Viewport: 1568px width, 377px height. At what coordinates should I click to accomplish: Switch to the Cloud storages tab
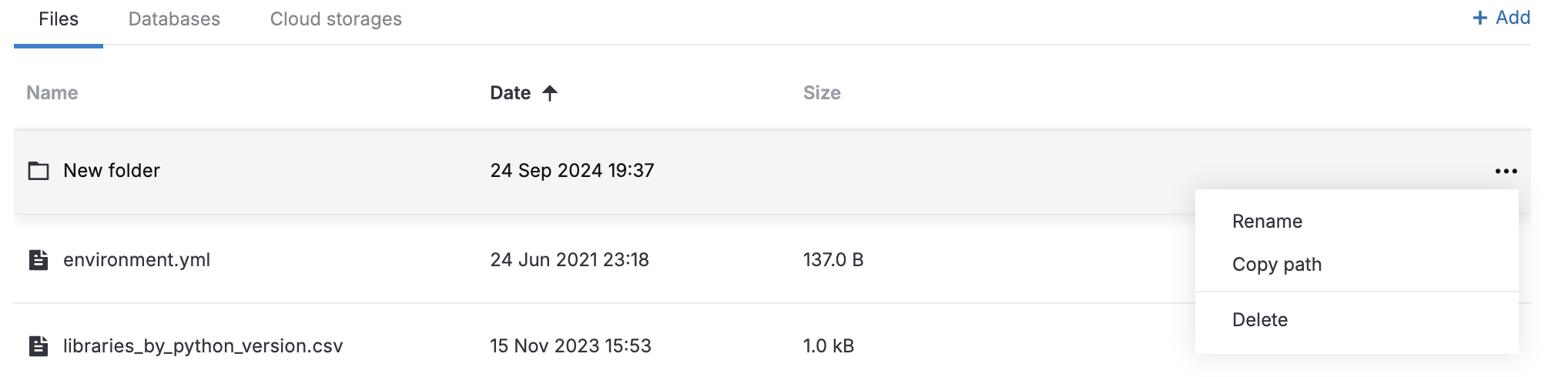(x=336, y=19)
